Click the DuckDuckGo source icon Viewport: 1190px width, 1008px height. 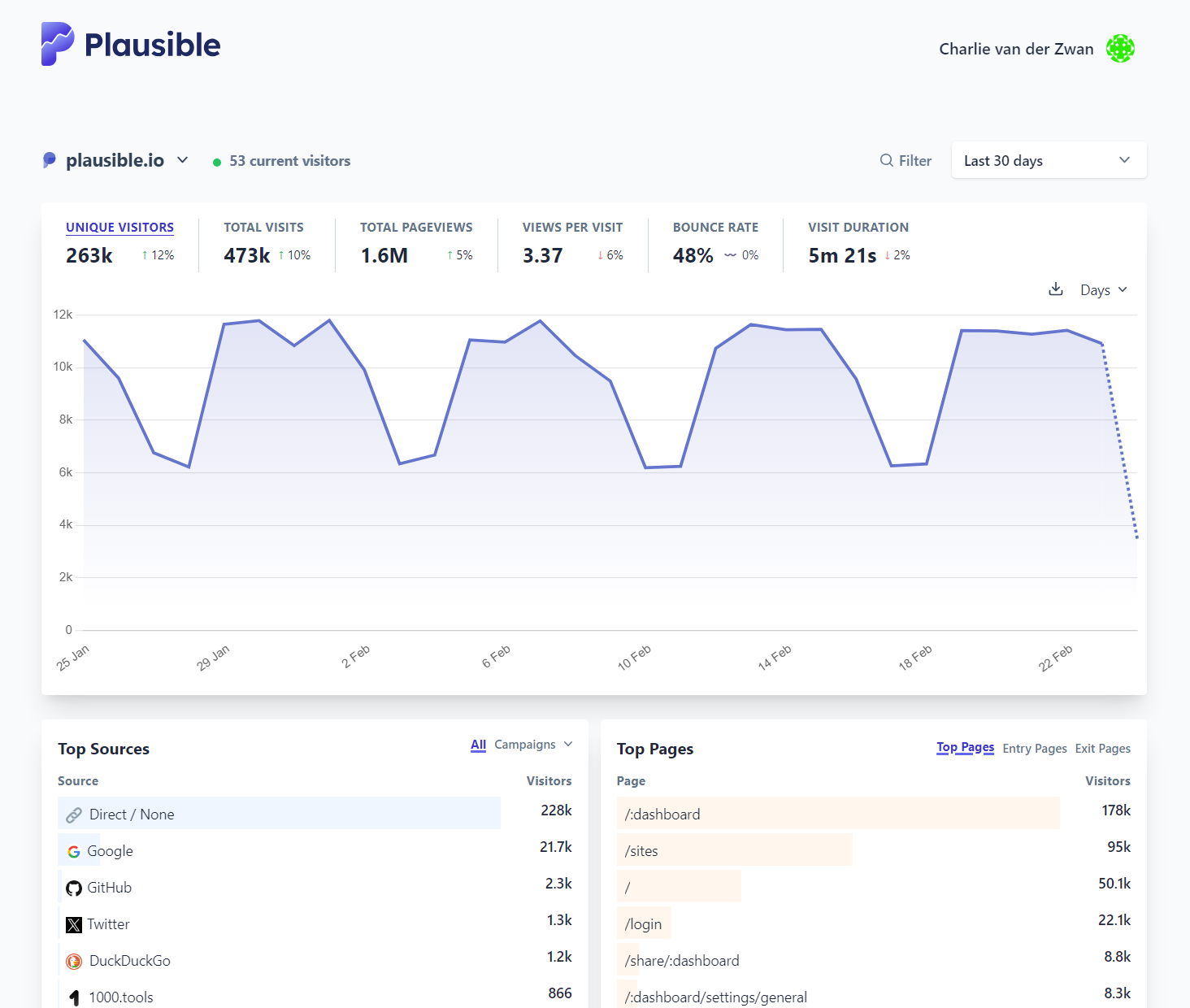[74, 961]
